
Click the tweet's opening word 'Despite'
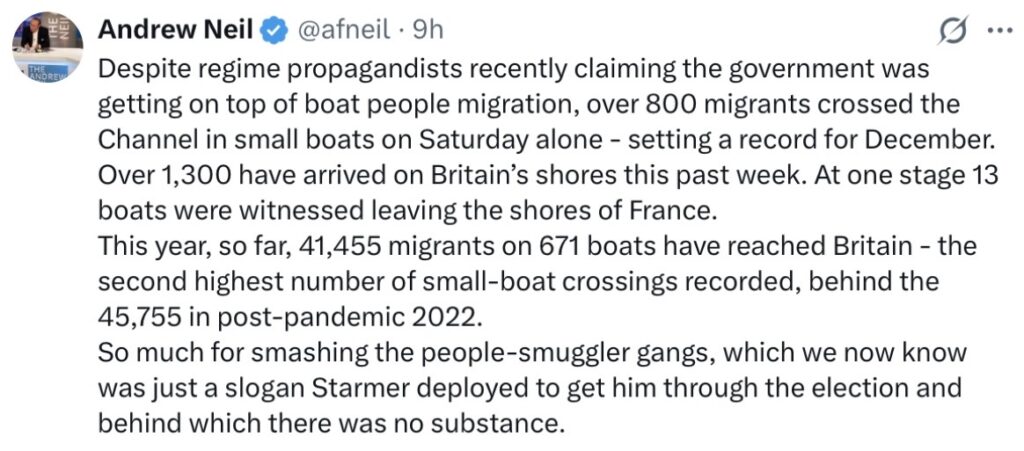(x=139, y=73)
